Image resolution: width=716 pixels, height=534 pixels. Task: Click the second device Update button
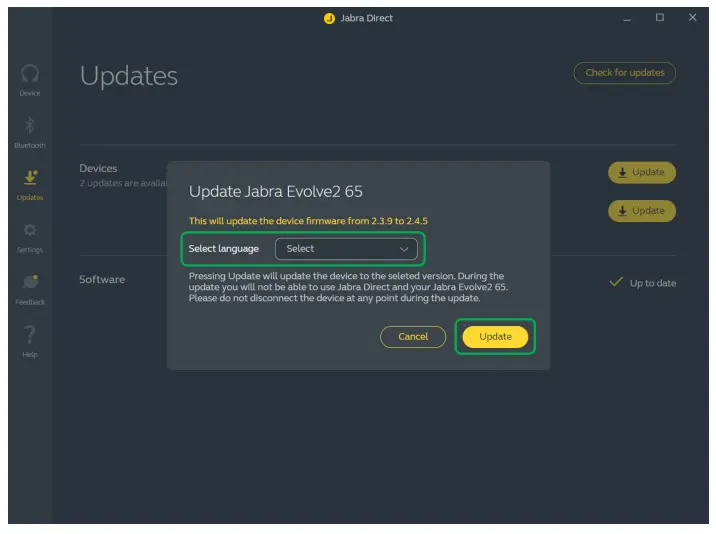(x=642, y=211)
